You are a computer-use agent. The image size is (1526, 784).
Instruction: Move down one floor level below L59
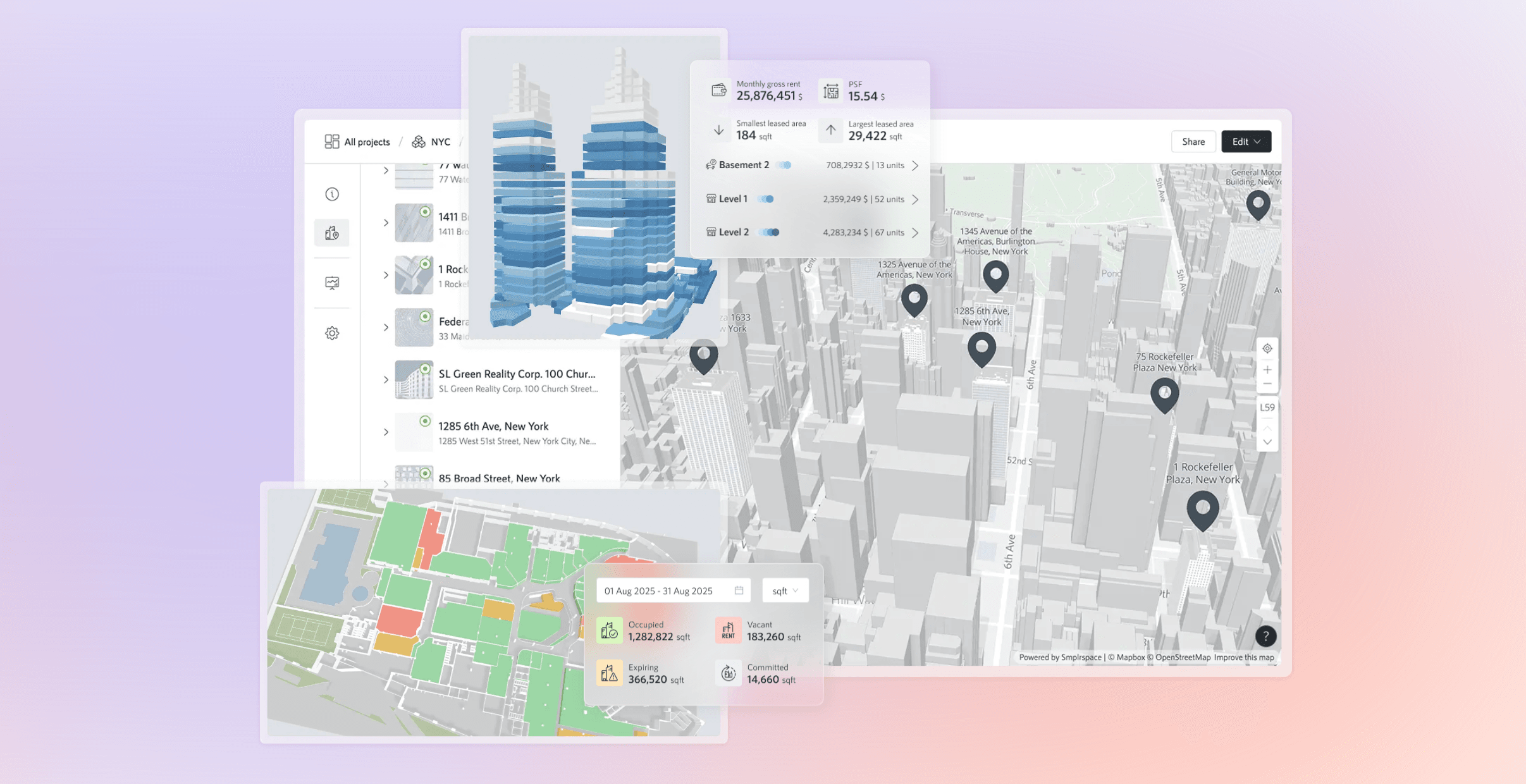(1267, 442)
